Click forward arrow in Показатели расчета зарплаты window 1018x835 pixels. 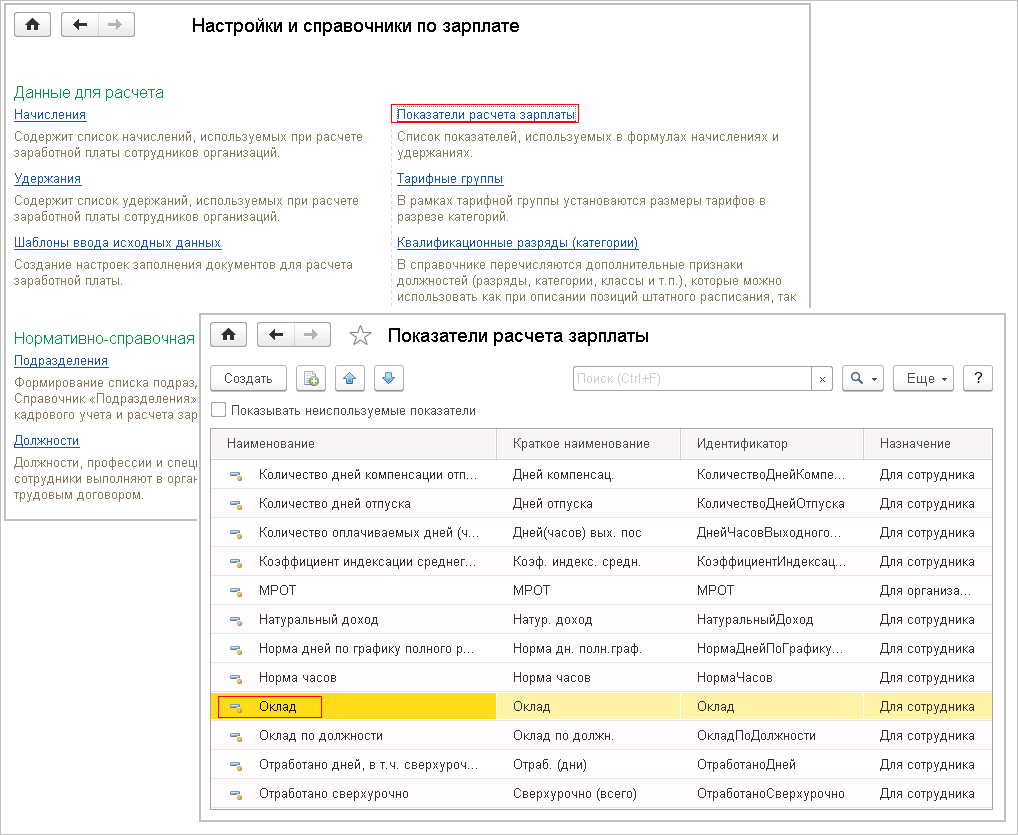click(x=312, y=335)
